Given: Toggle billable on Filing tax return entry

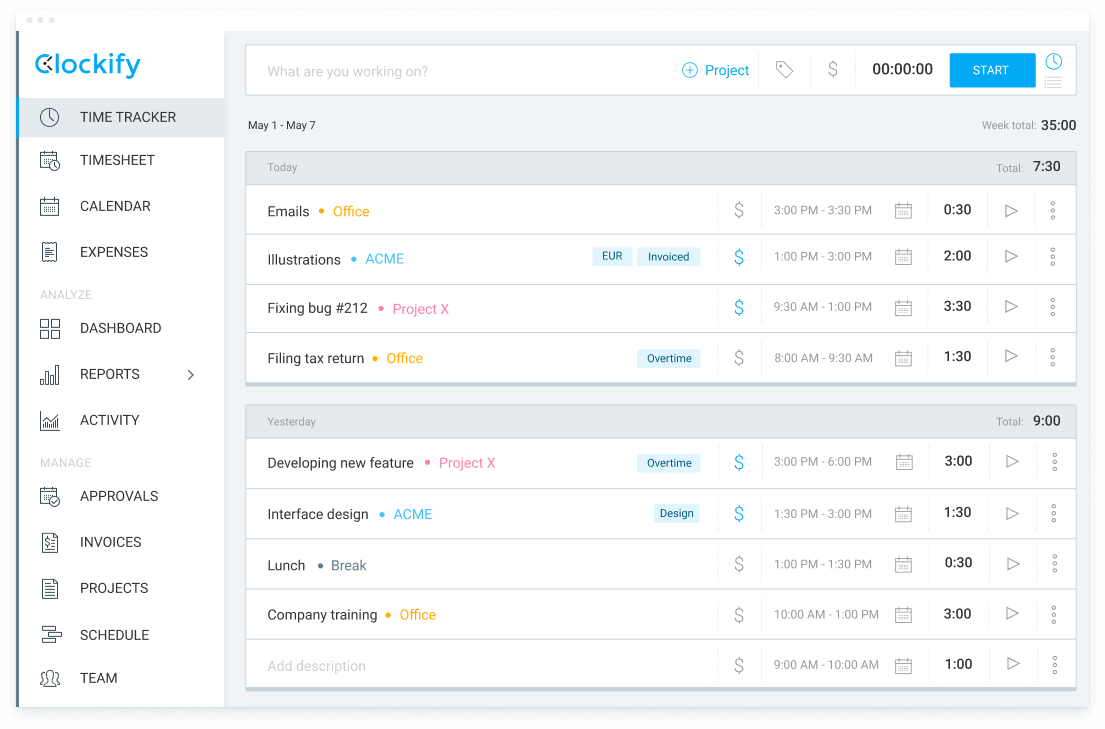Looking at the screenshot, I should 739,357.
